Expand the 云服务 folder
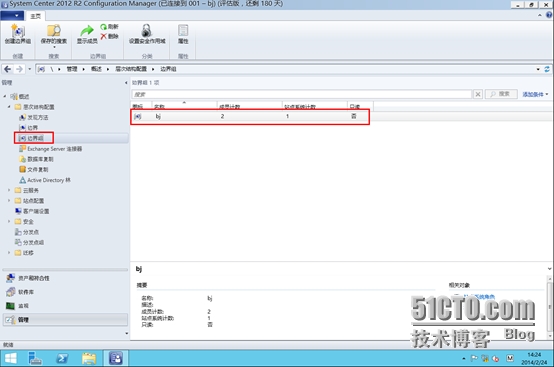 tap(9, 190)
